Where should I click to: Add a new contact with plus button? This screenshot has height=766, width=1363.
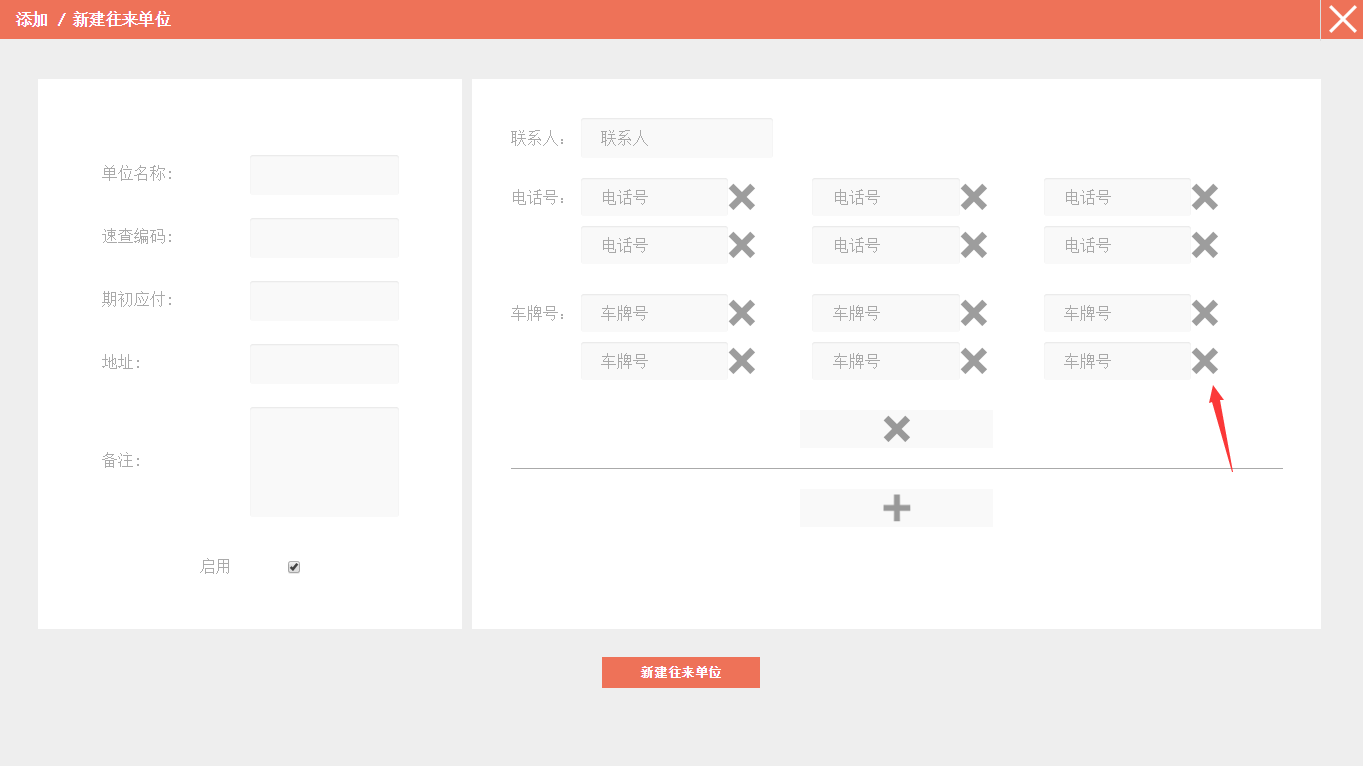click(x=896, y=508)
